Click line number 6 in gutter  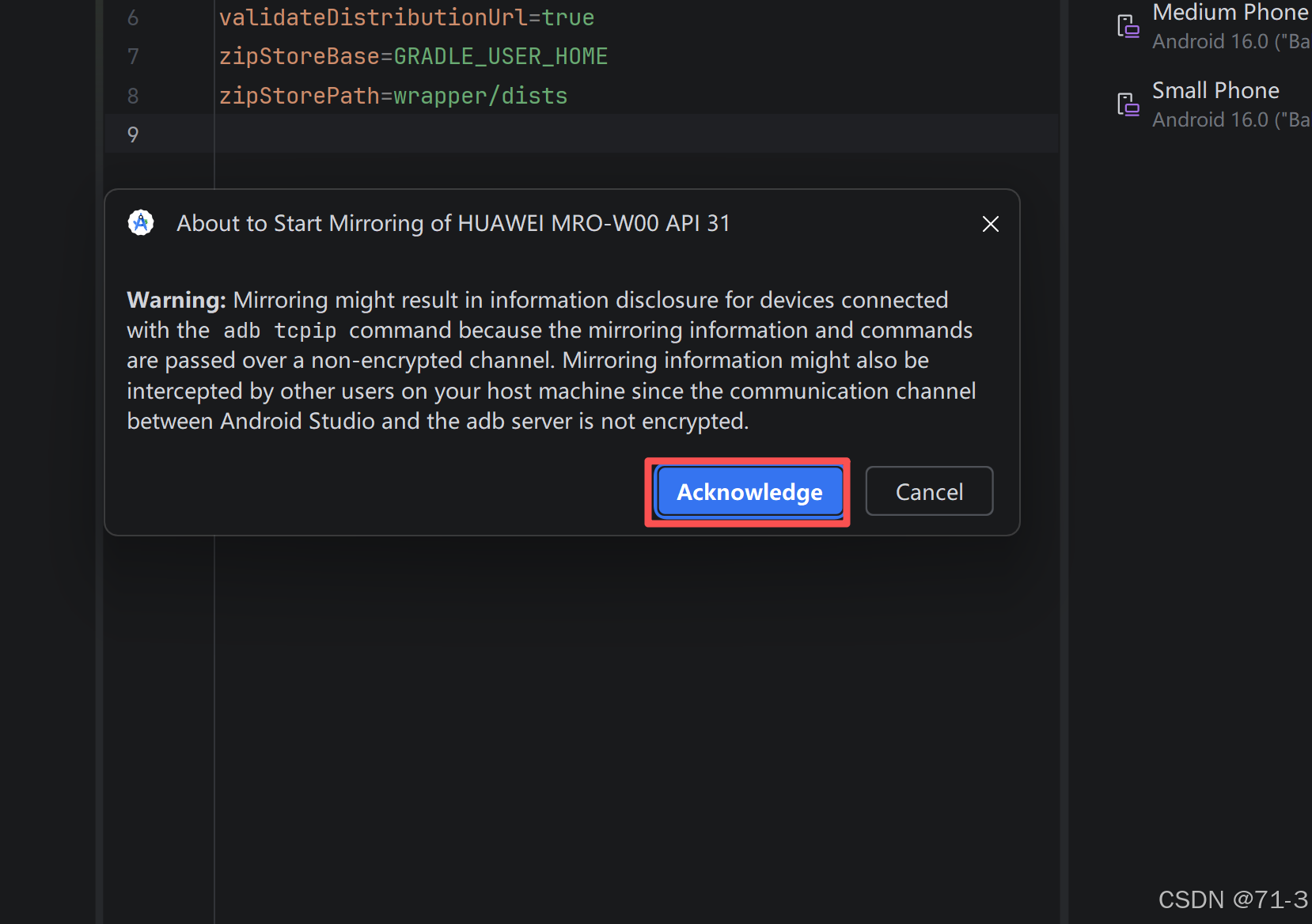(133, 17)
